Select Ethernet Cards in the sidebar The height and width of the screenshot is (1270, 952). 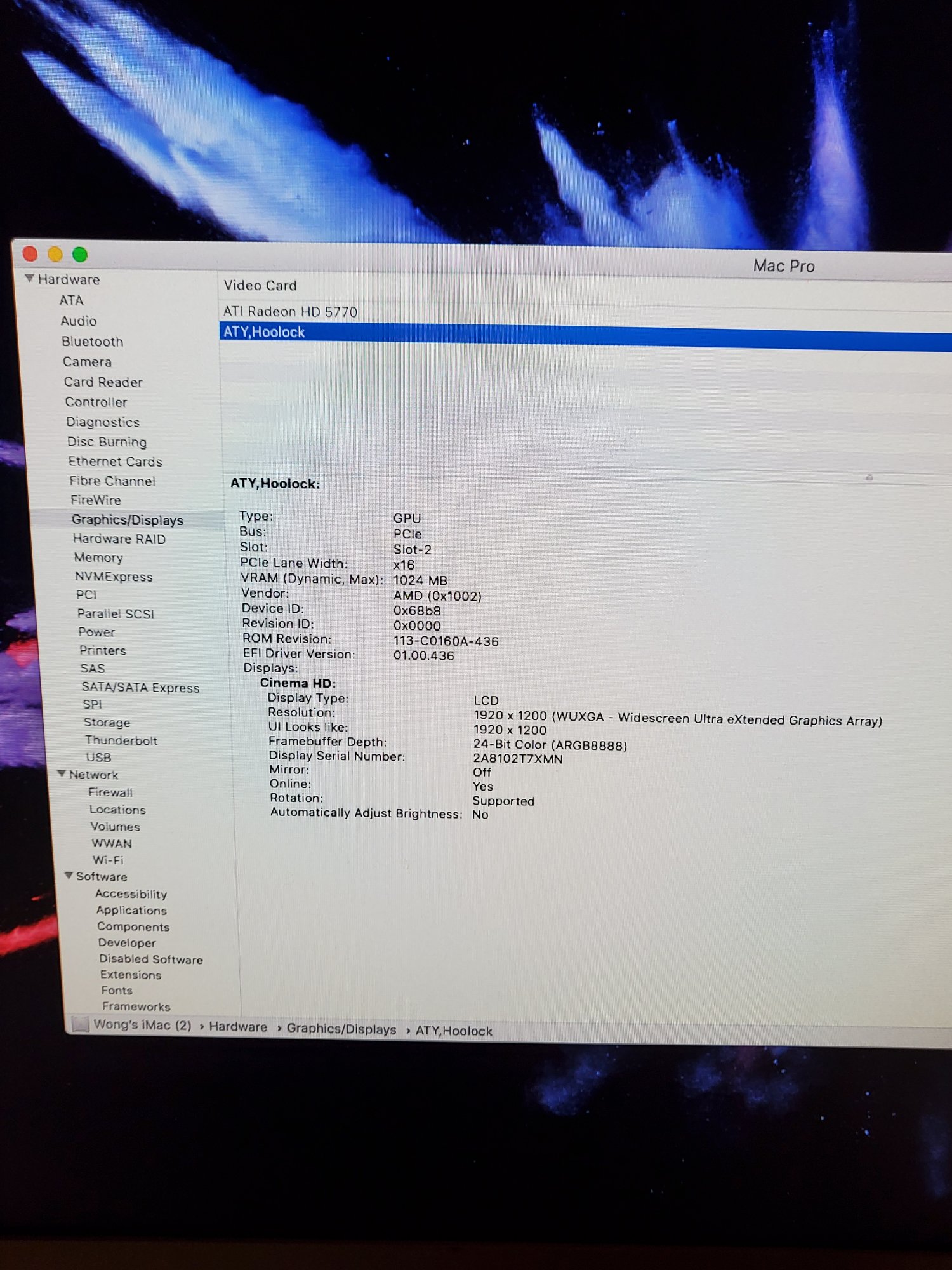point(115,462)
